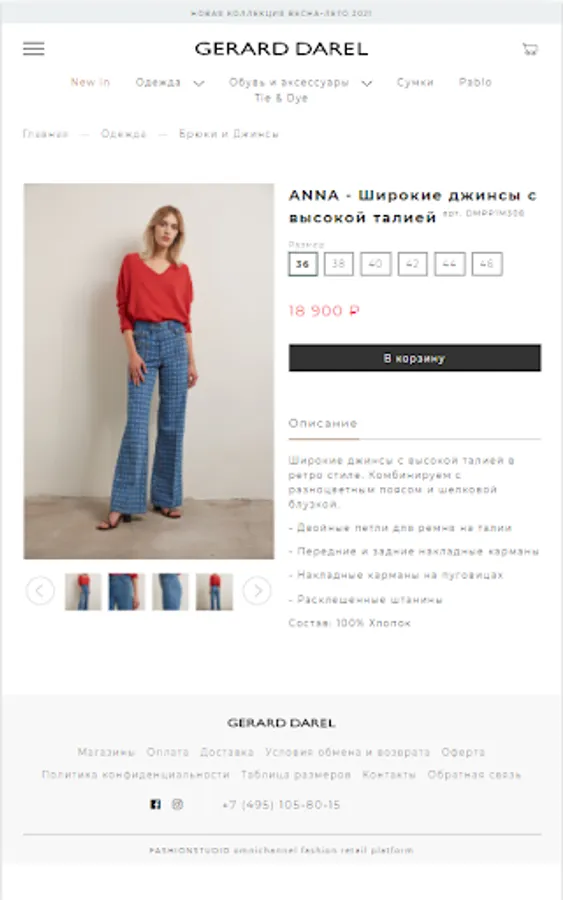Open the Сумки menu item
563x900 pixels.
[x=415, y=82]
